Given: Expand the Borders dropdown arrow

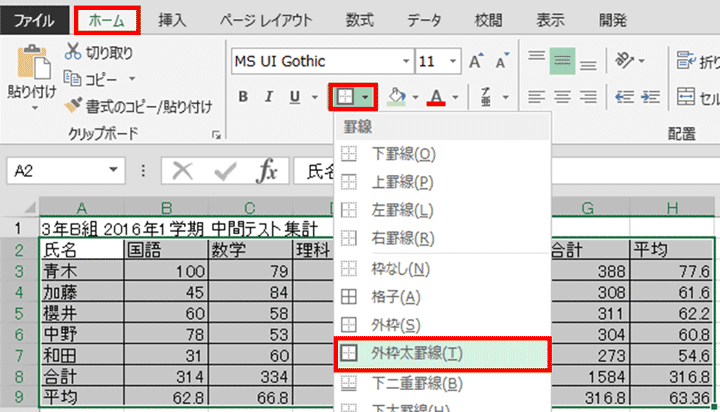Looking at the screenshot, I should pyautogui.click(x=365, y=97).
